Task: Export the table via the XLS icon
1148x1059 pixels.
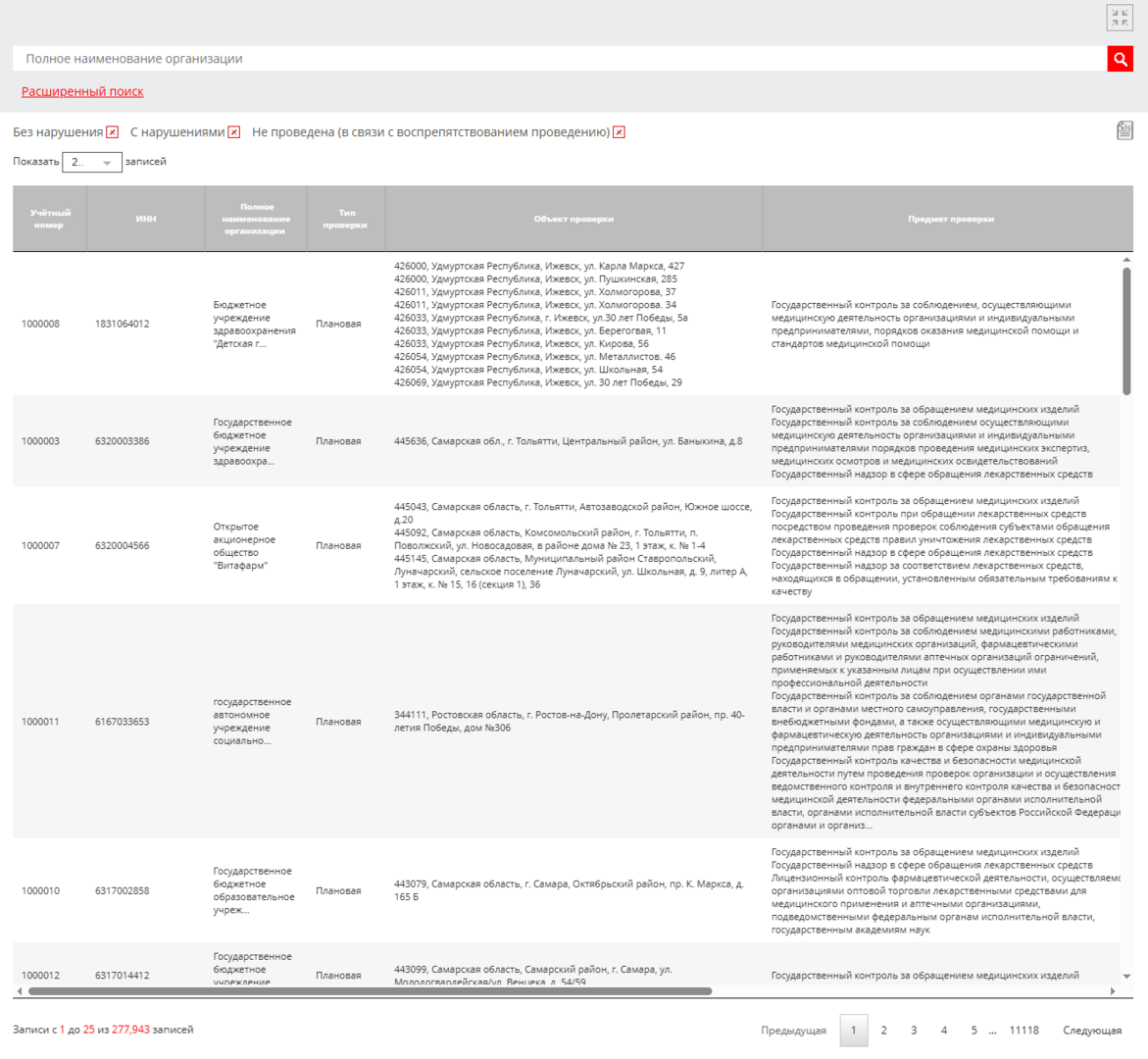Action: (1124, 131)
